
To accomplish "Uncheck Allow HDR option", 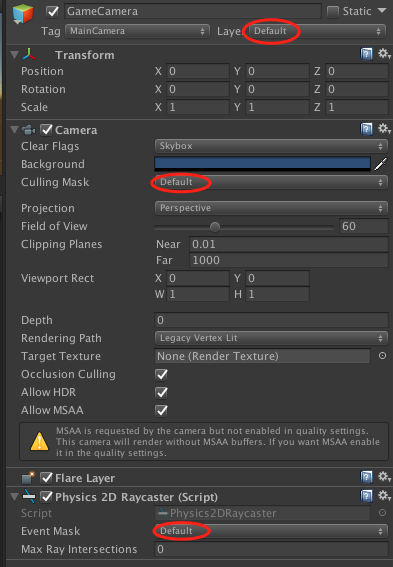I will coord(161,393).
